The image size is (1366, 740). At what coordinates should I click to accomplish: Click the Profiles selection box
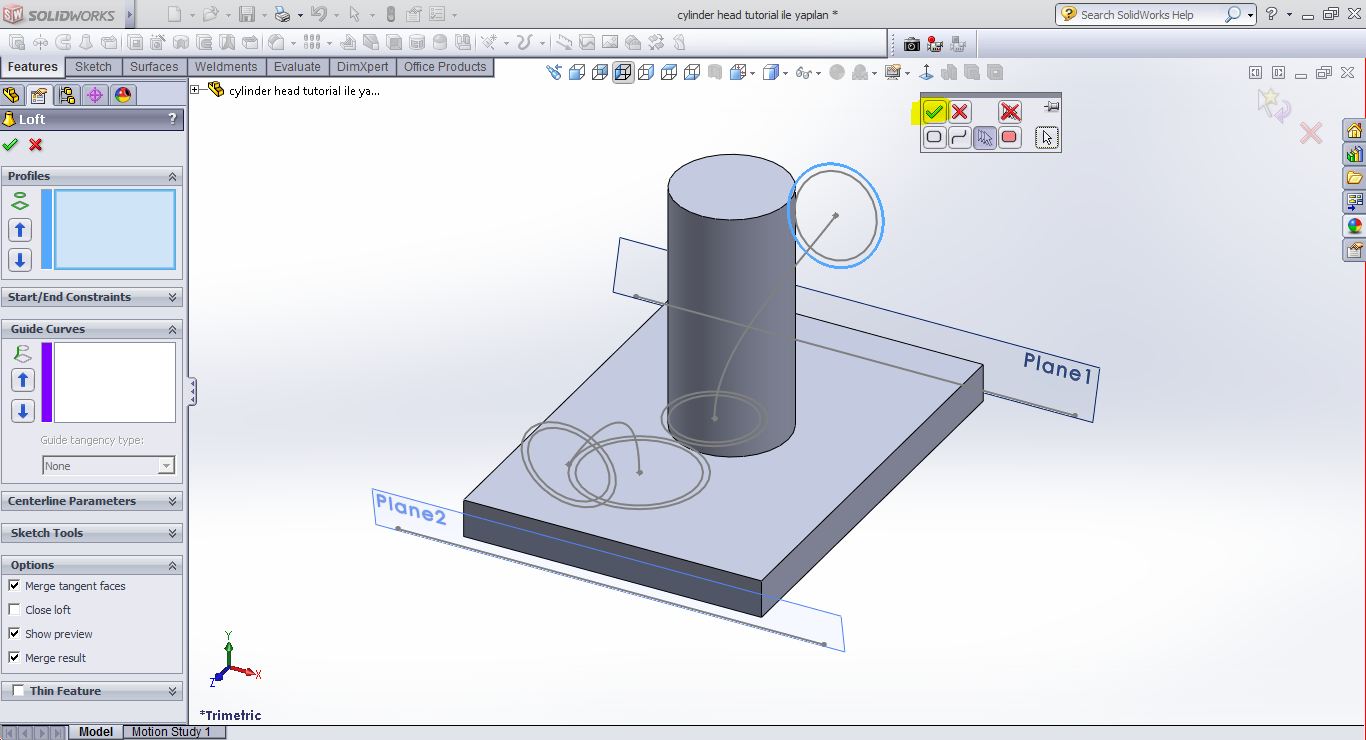pos(115,230)
